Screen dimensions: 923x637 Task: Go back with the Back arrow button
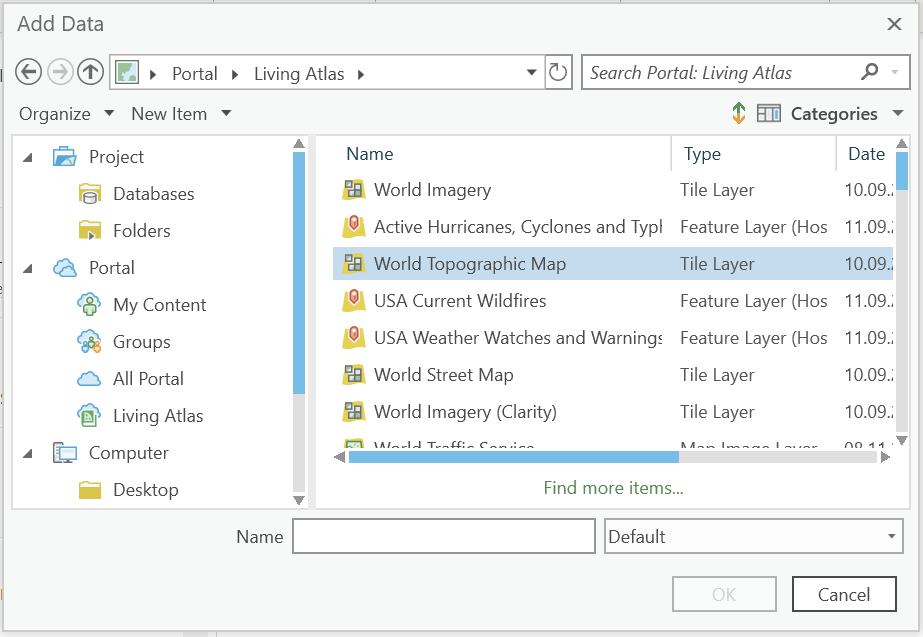tap(28, 72)
